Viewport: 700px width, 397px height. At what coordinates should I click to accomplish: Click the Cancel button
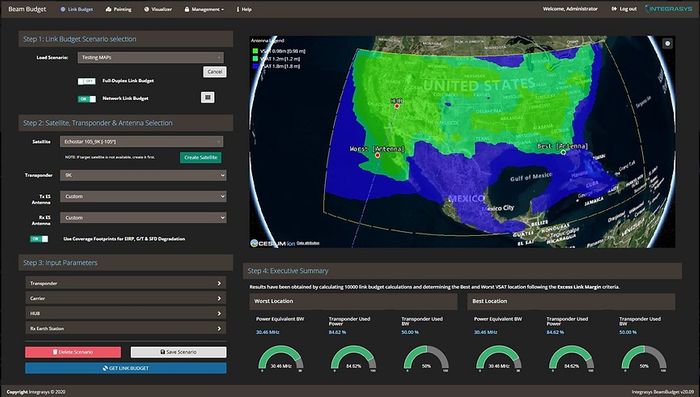(215, 71)
